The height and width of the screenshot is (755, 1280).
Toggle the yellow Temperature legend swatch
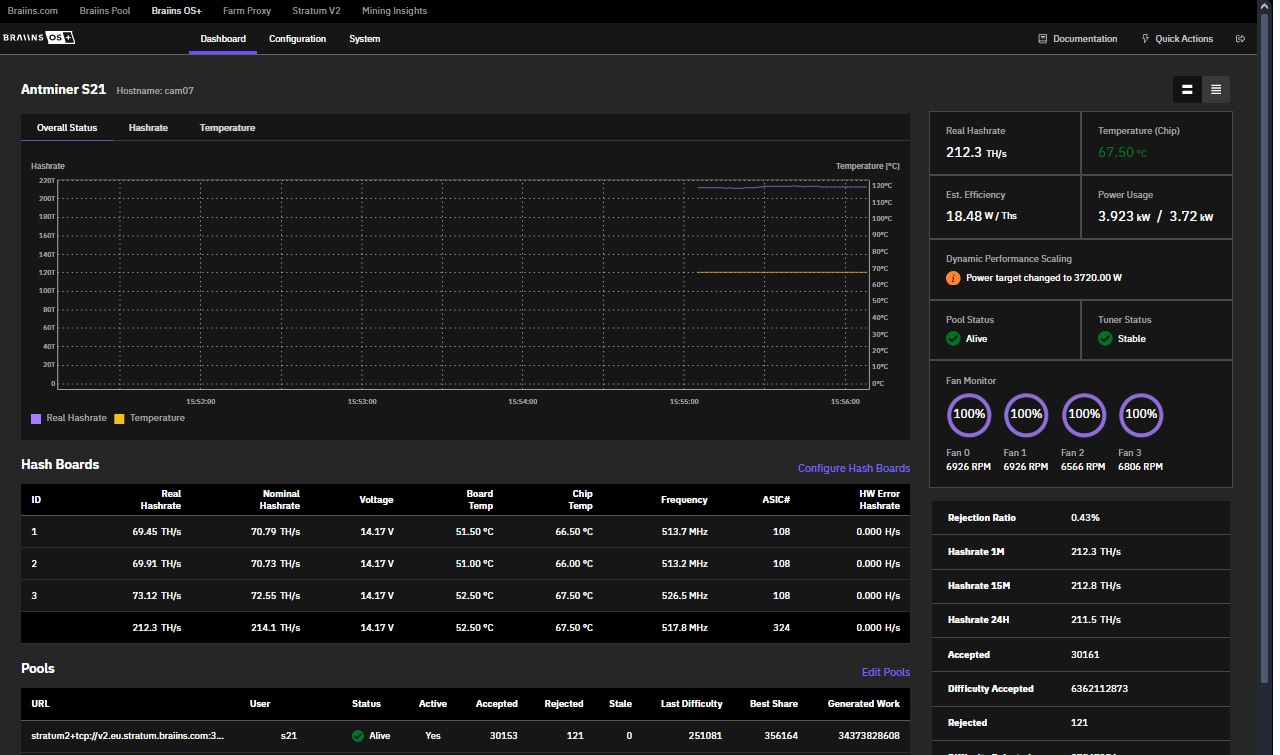pos(119,418)
